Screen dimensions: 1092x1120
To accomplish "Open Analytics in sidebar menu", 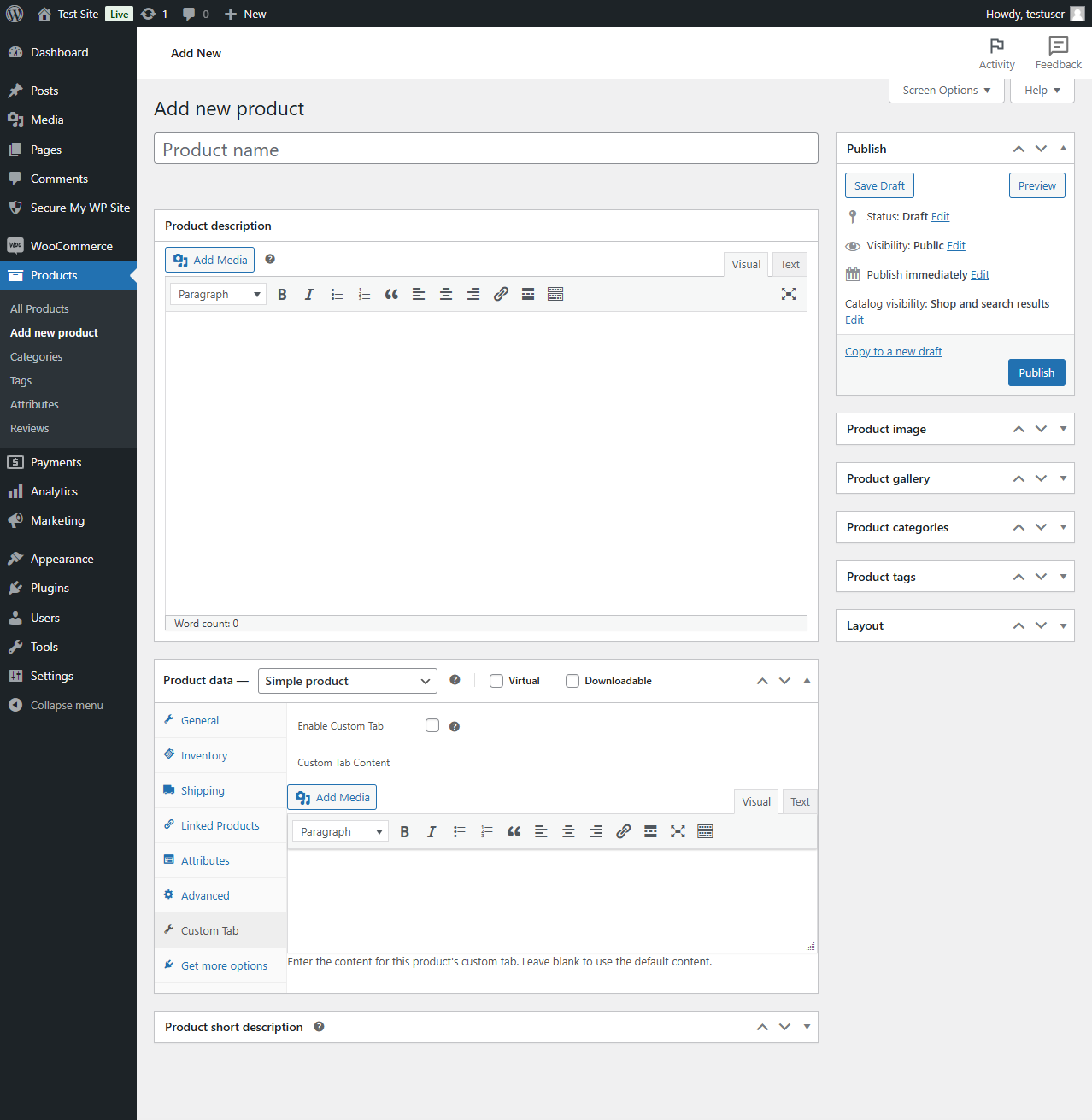I will point(68,491).
